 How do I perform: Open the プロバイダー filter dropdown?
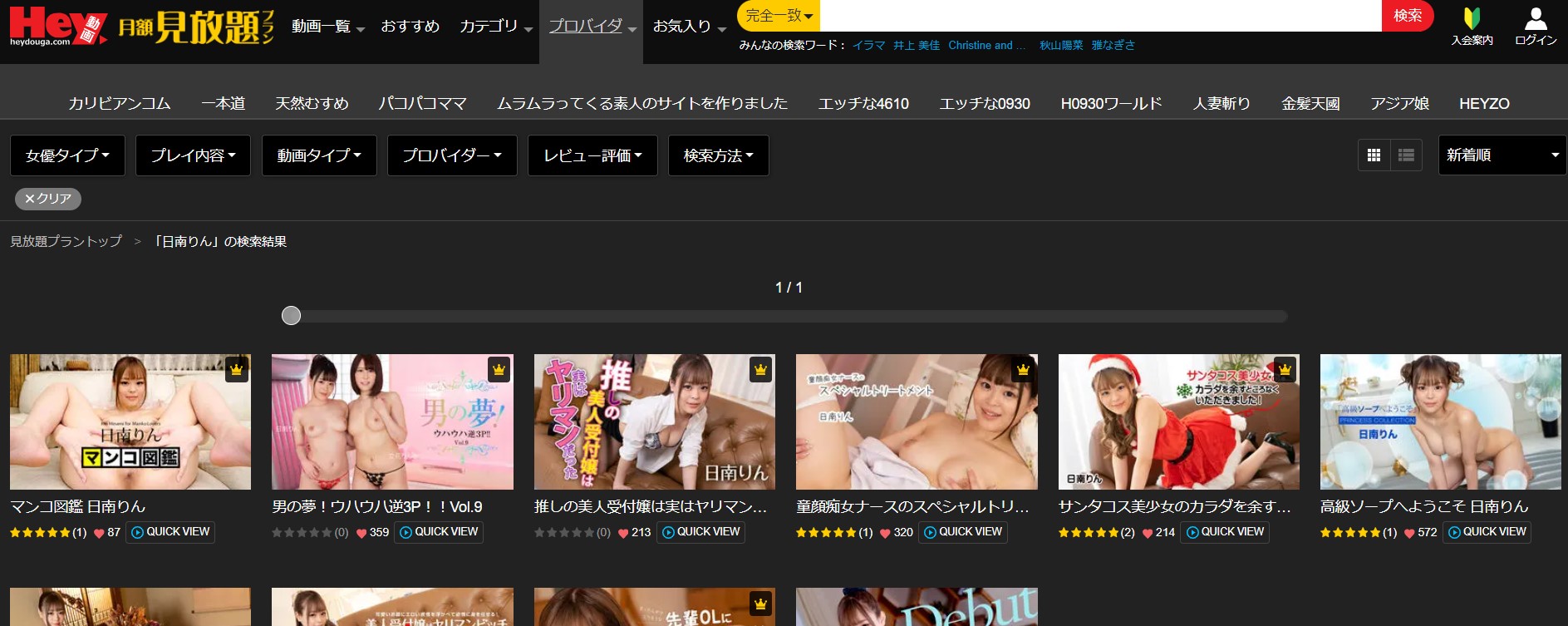tap(452, 155)
